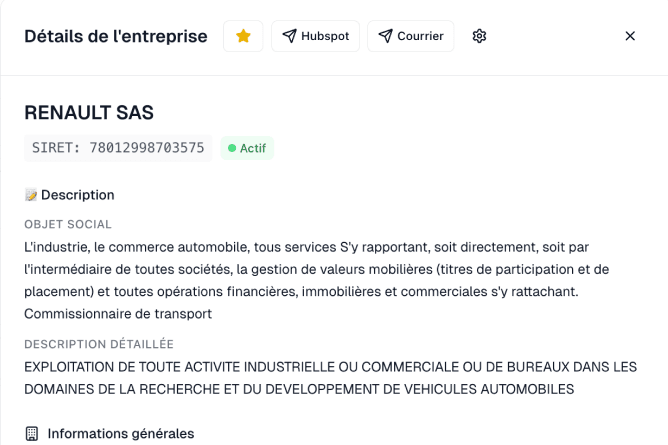This screenshot has width=668, height=445.
Task: Click the paper plane icon beside Hubspot
Action: 290,36
